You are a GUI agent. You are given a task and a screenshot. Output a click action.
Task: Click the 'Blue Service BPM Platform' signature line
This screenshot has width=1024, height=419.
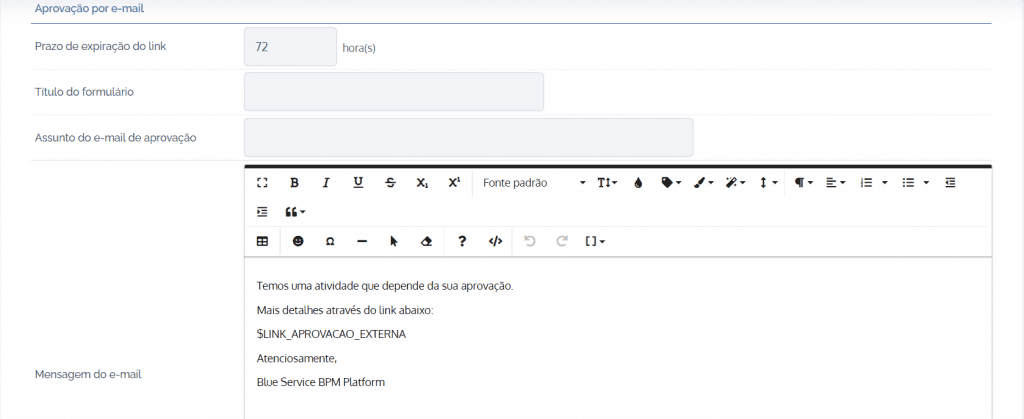coord(321,382)
